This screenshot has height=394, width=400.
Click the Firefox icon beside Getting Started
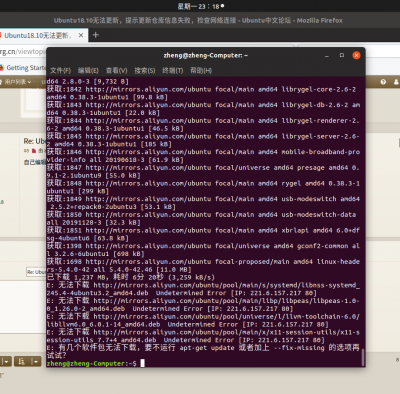(1, 68)
